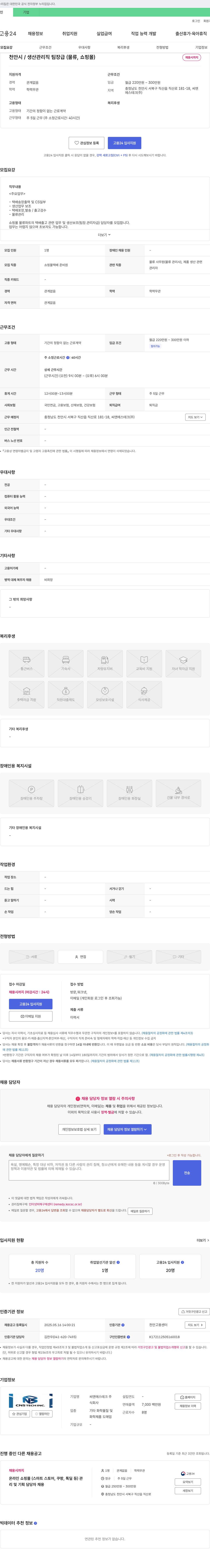Click the 요약보기 button

point(188,1482)
